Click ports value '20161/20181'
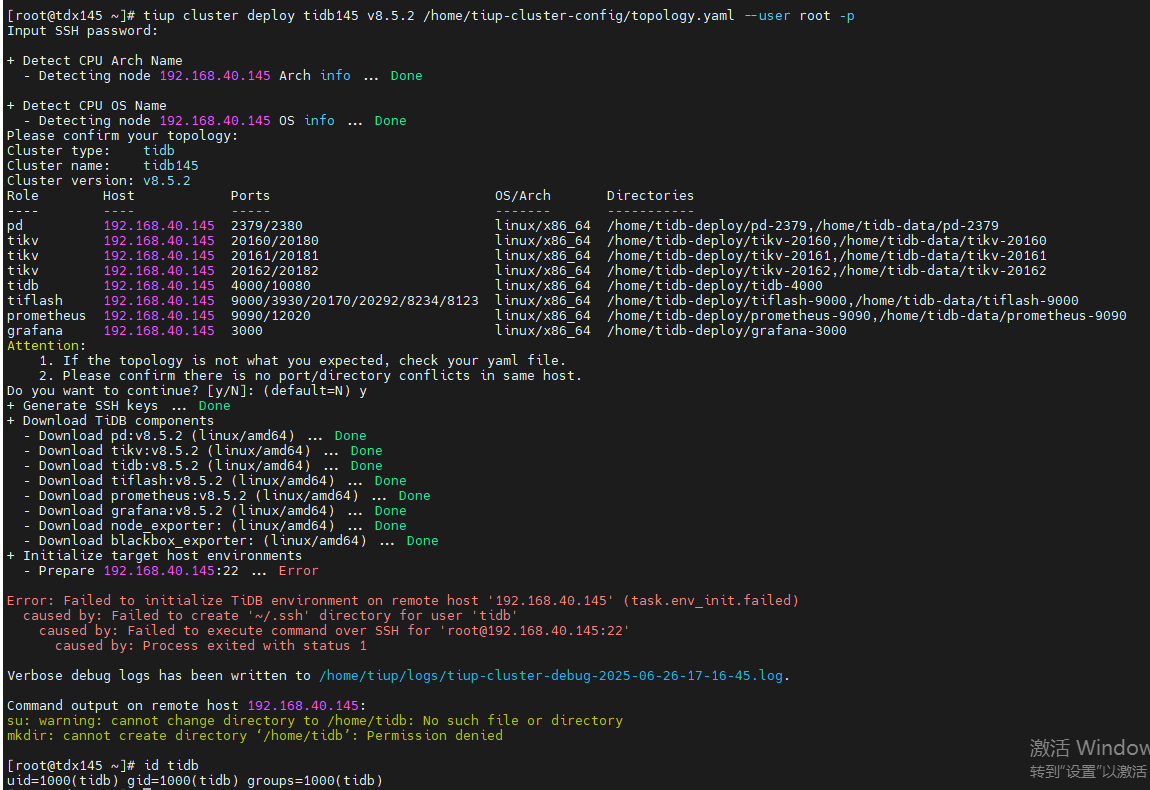This screenshot has width=1150, height=790. (x=274, y=256)
